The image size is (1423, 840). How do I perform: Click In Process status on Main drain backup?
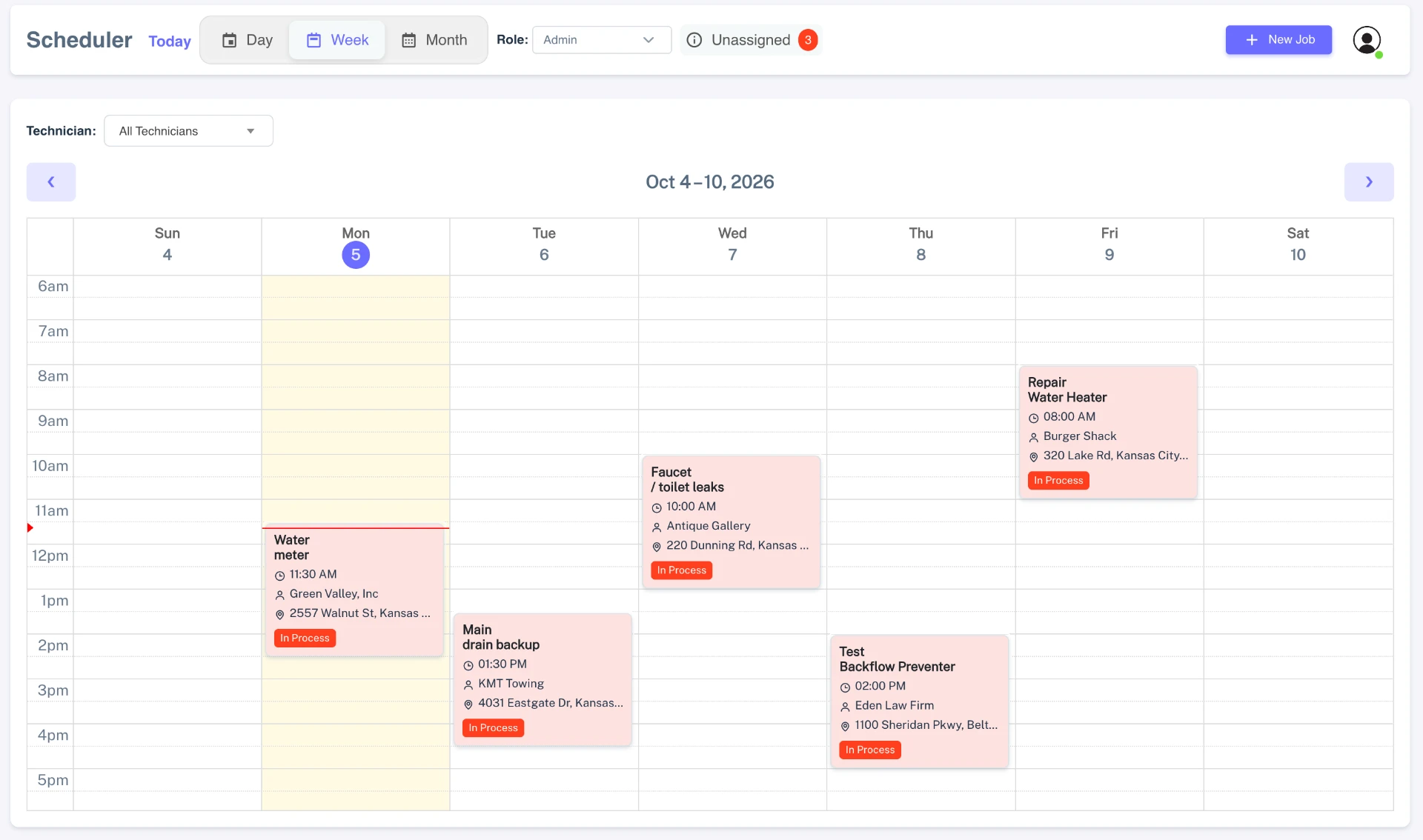coord(493,728)
